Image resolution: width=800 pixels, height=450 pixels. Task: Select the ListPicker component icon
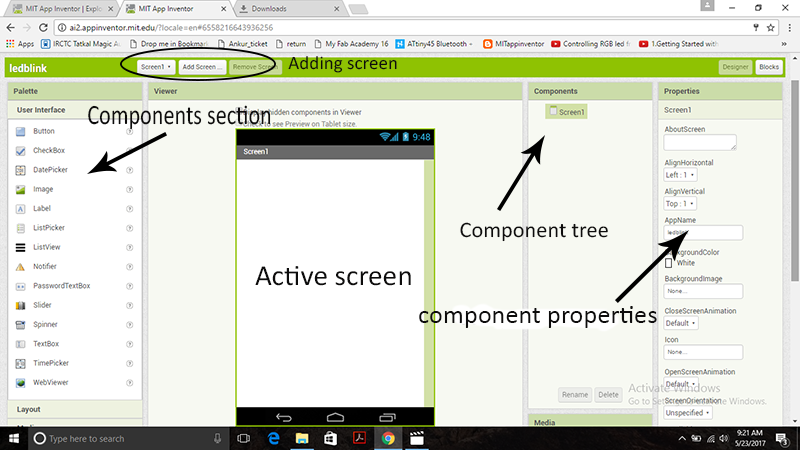tap(20, 229)
